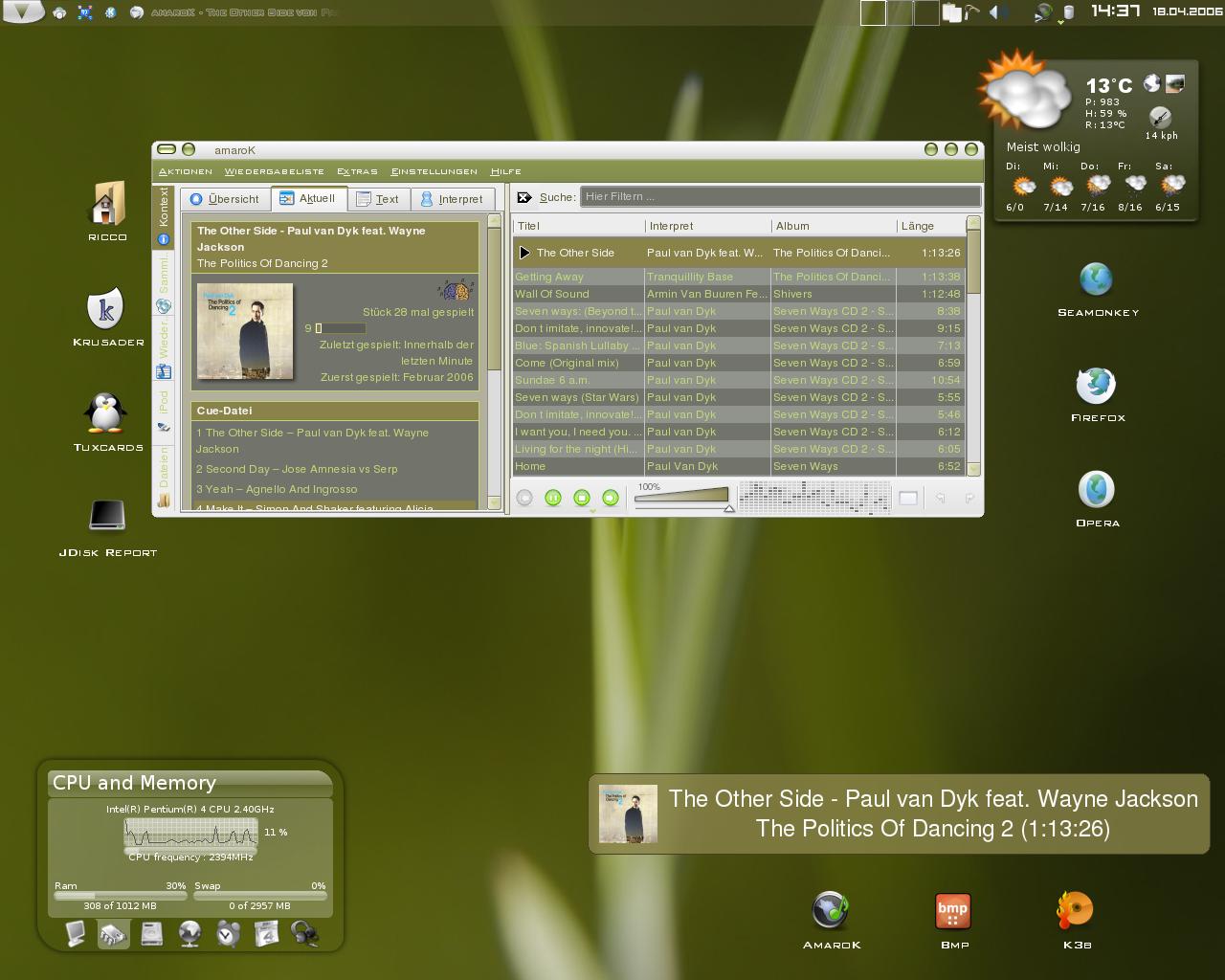Screen dimensions: 1225x980
Task: Switch to the Aktuell tab
Action: click(x=308, y=198)
